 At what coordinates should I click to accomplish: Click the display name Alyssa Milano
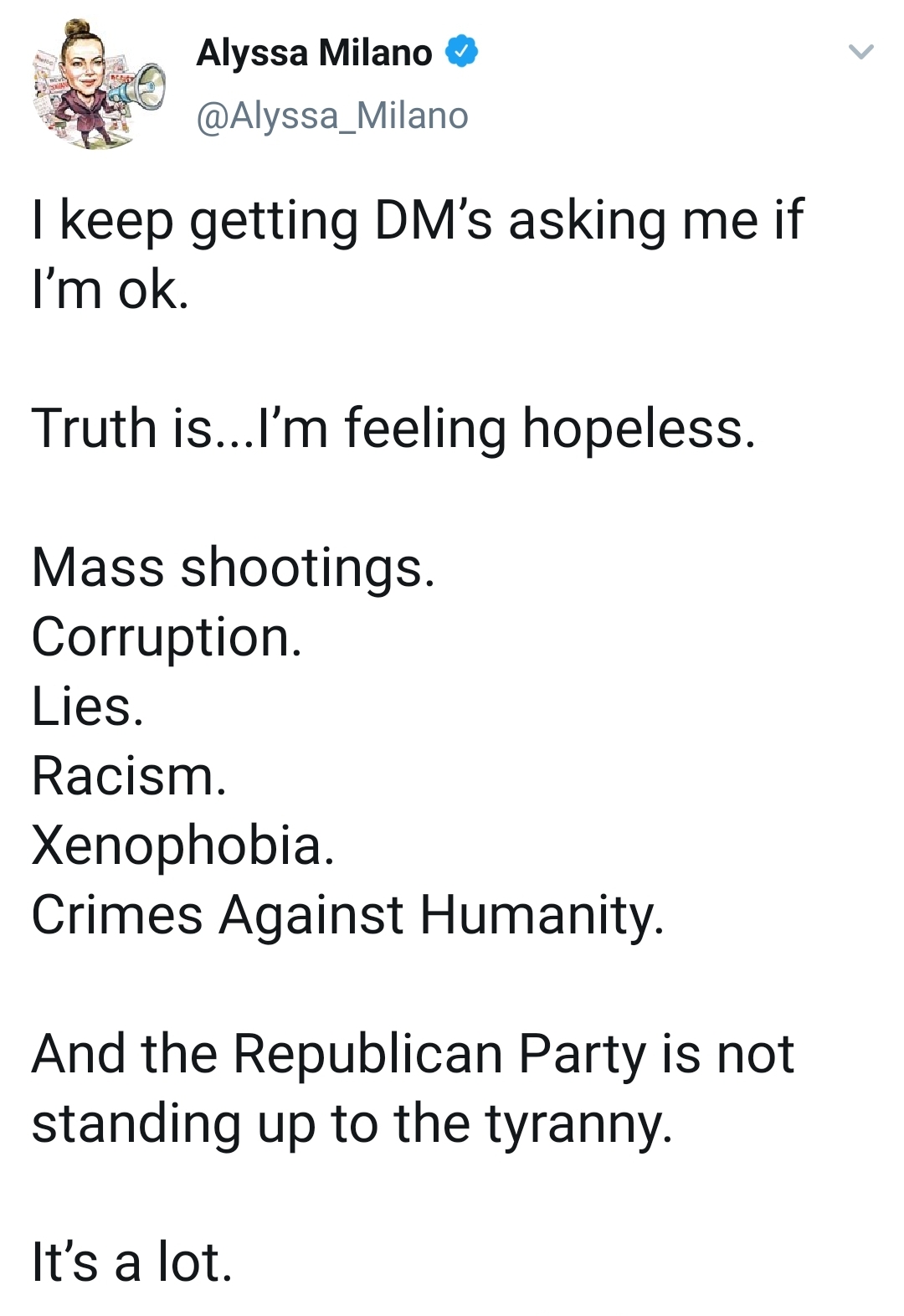[x=314, y=54]
